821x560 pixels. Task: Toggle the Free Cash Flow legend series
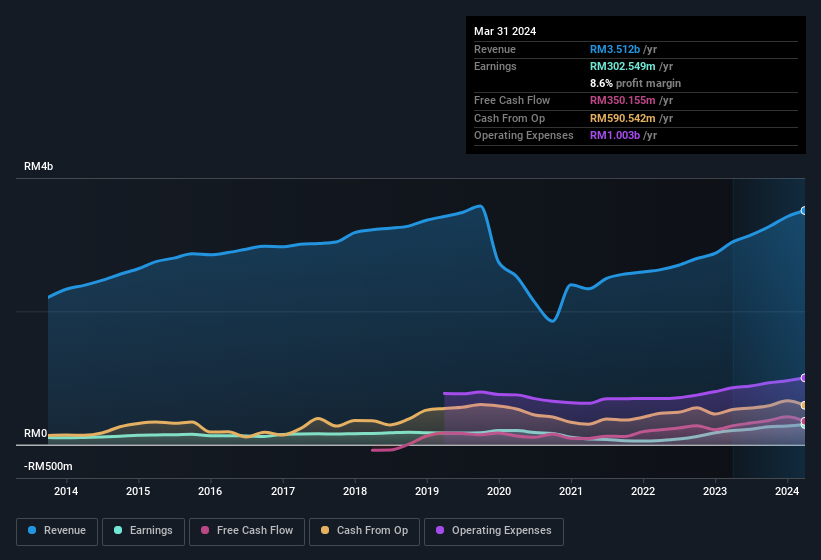tap(247, 531)
